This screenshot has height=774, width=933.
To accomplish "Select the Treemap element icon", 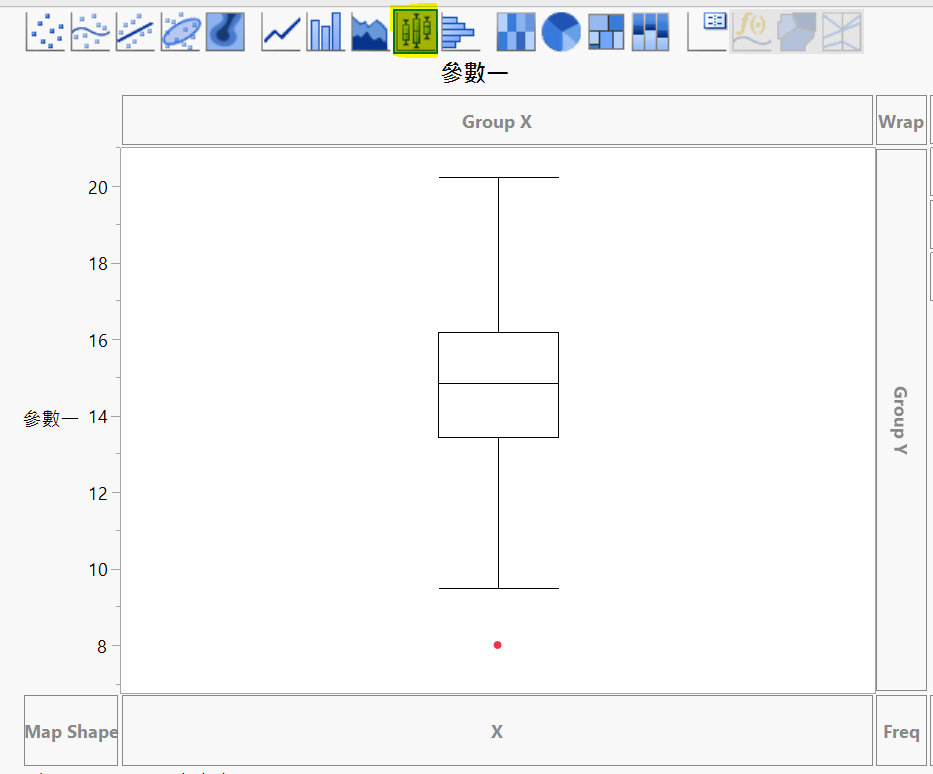I will pos(606,32).
